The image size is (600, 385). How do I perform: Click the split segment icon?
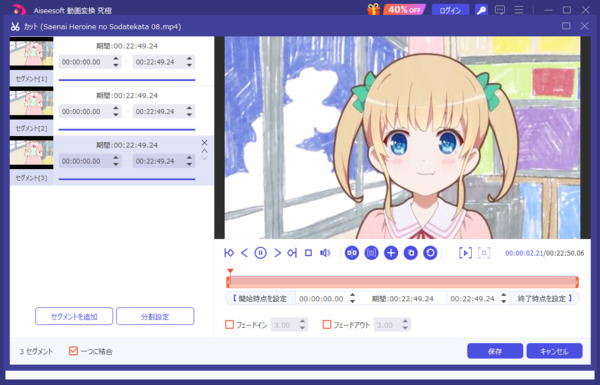coord(352,253)
